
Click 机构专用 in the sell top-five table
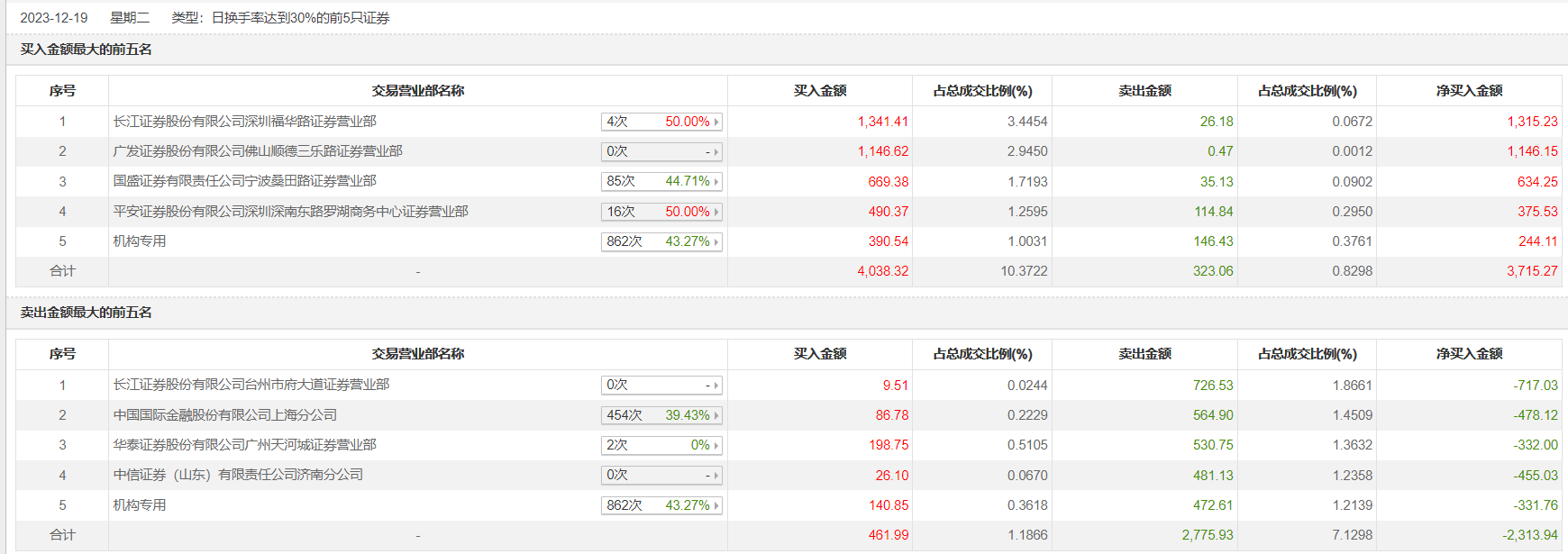point(140,505)
